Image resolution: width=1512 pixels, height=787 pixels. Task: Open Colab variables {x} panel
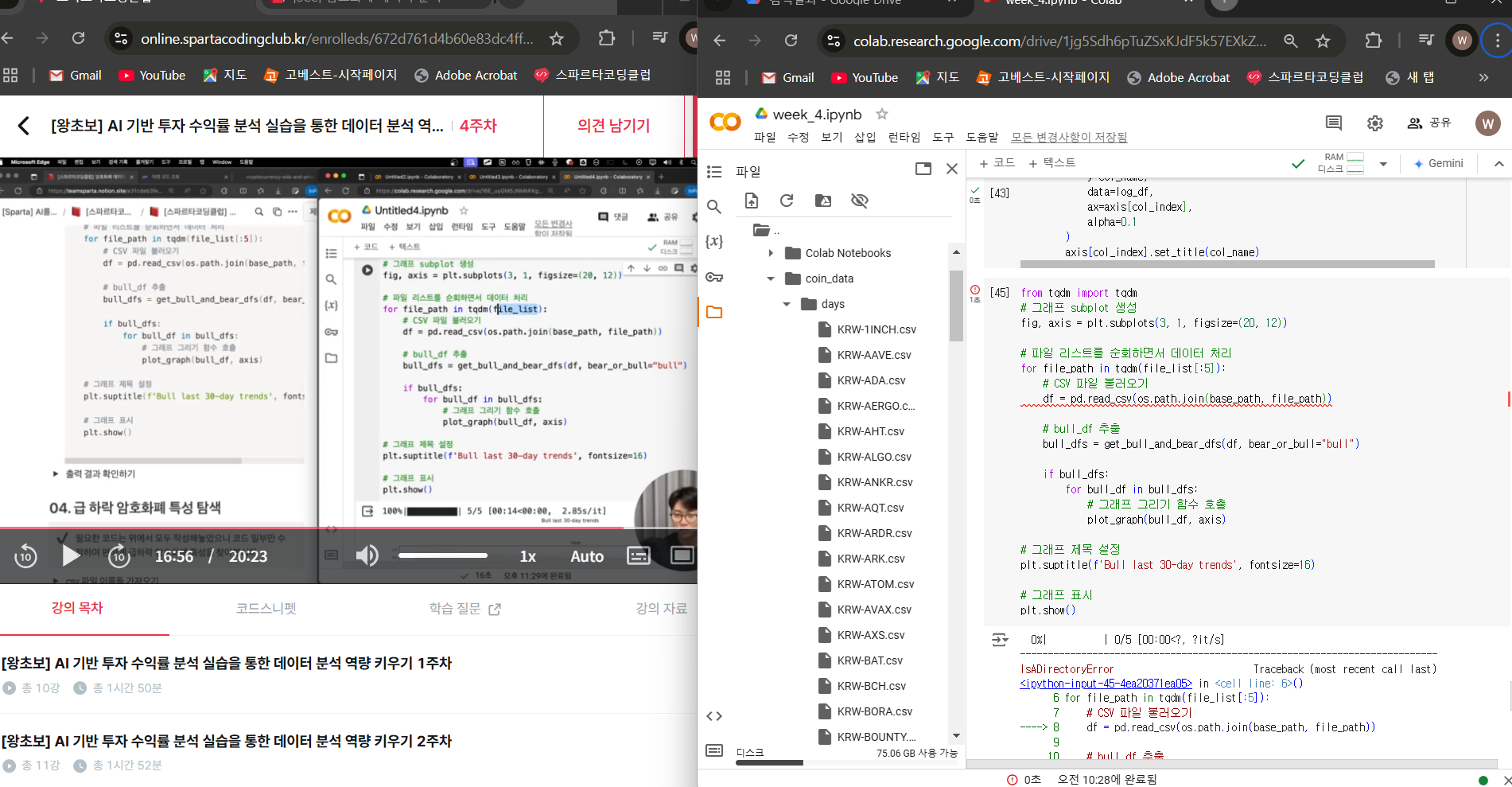(714, 241)
